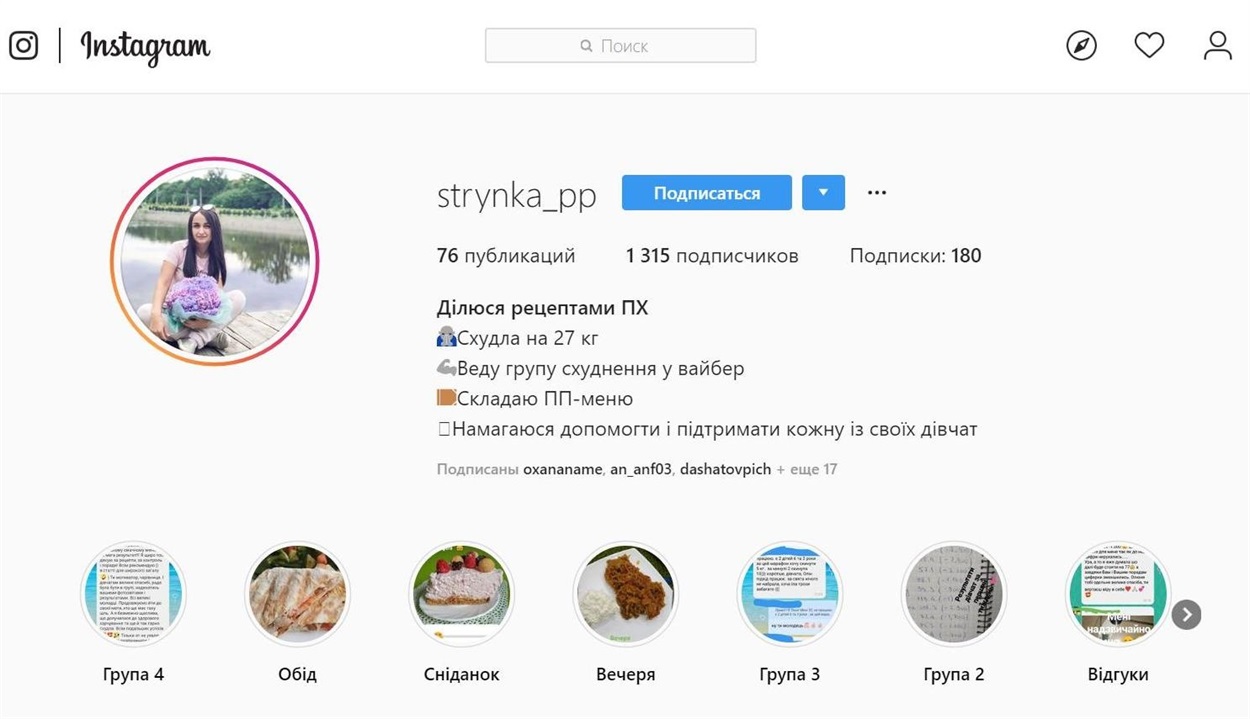The width and height of the screenshot is (1250, 719).
Task: Open the Група 2 story highlight
Action: click(x=953, y=595)
